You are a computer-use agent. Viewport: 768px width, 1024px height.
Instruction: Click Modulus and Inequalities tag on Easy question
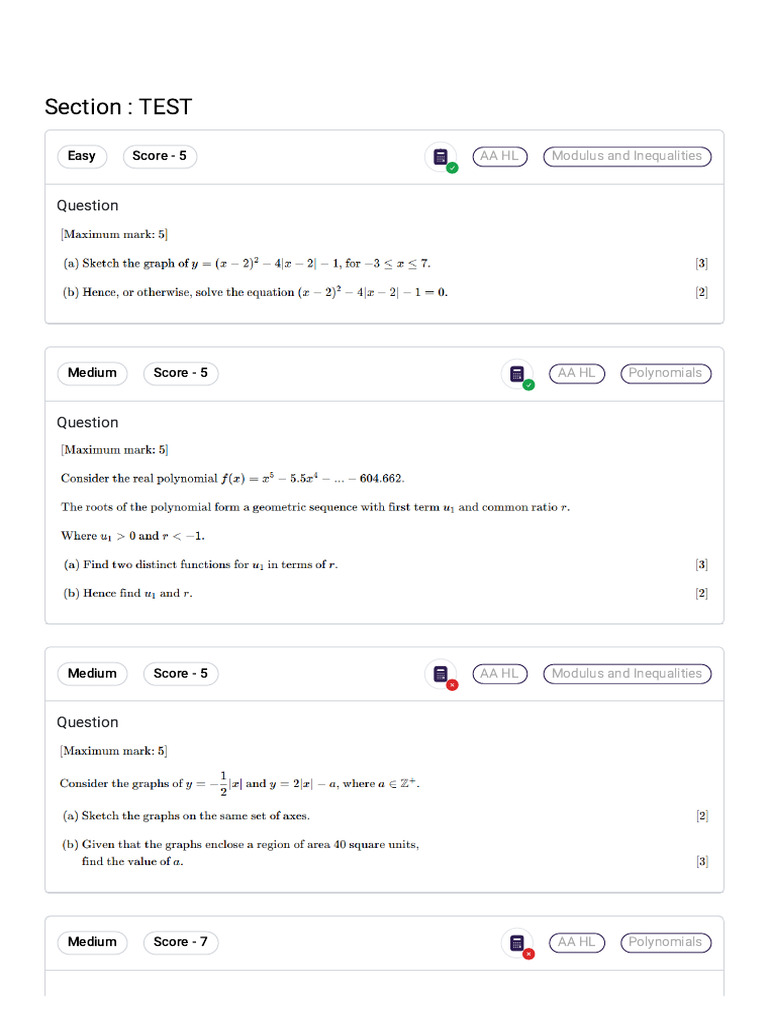(627, 156)
